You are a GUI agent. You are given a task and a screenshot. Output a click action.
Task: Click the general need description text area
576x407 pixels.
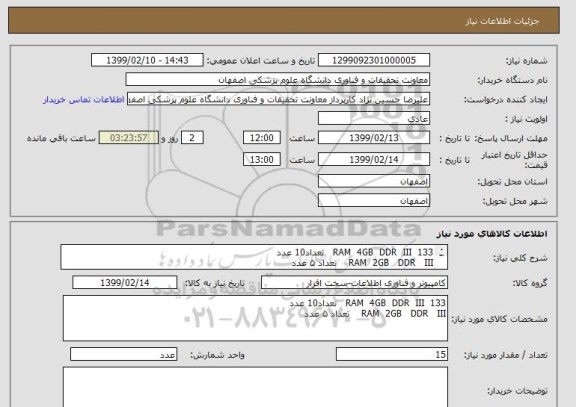254,257
